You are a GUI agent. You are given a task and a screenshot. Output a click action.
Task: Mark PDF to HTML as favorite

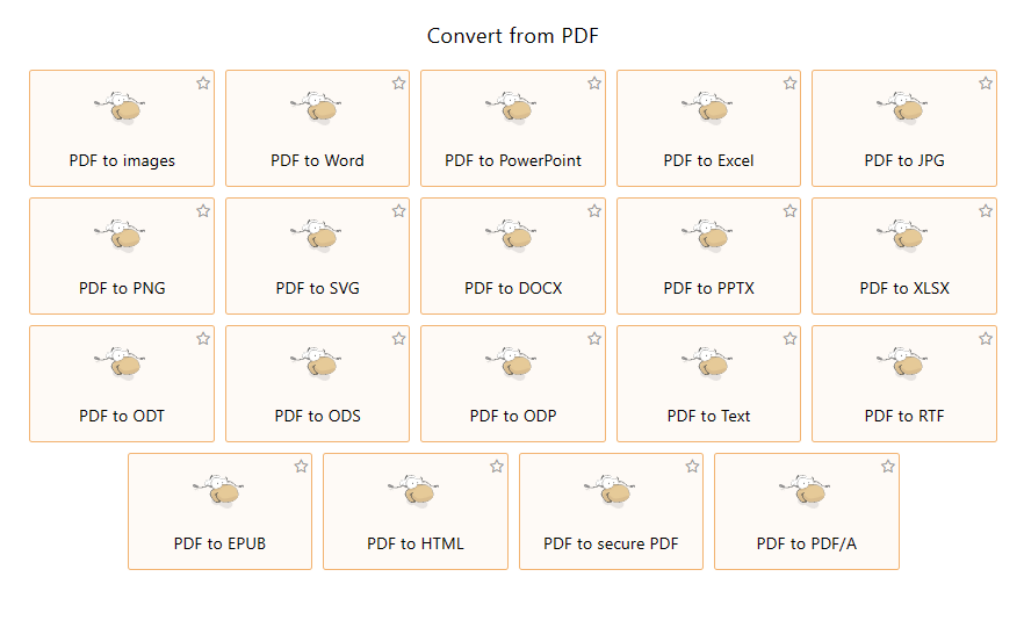pos(497,466)
